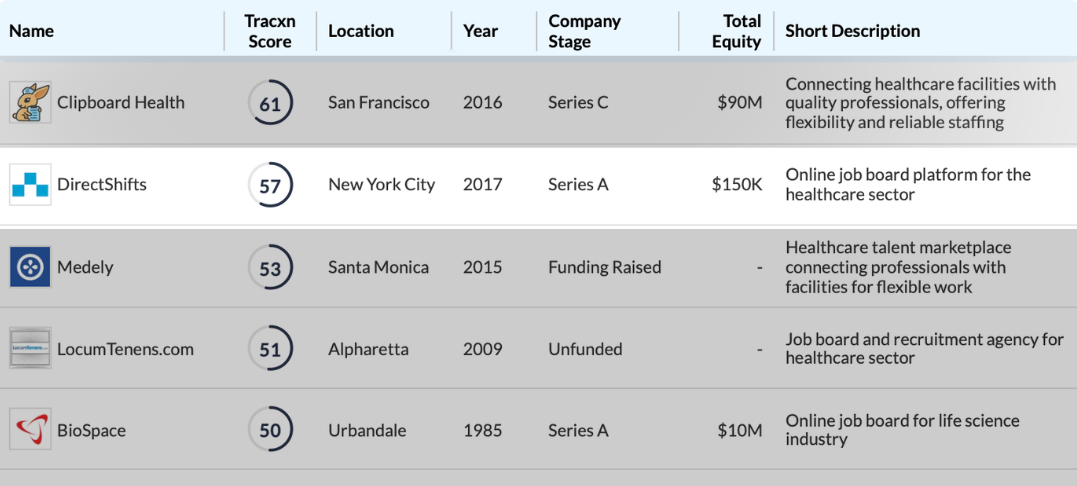Click the Medely blue circle logo
This screenshot has height=486, width=1077.
click(30, 267)
